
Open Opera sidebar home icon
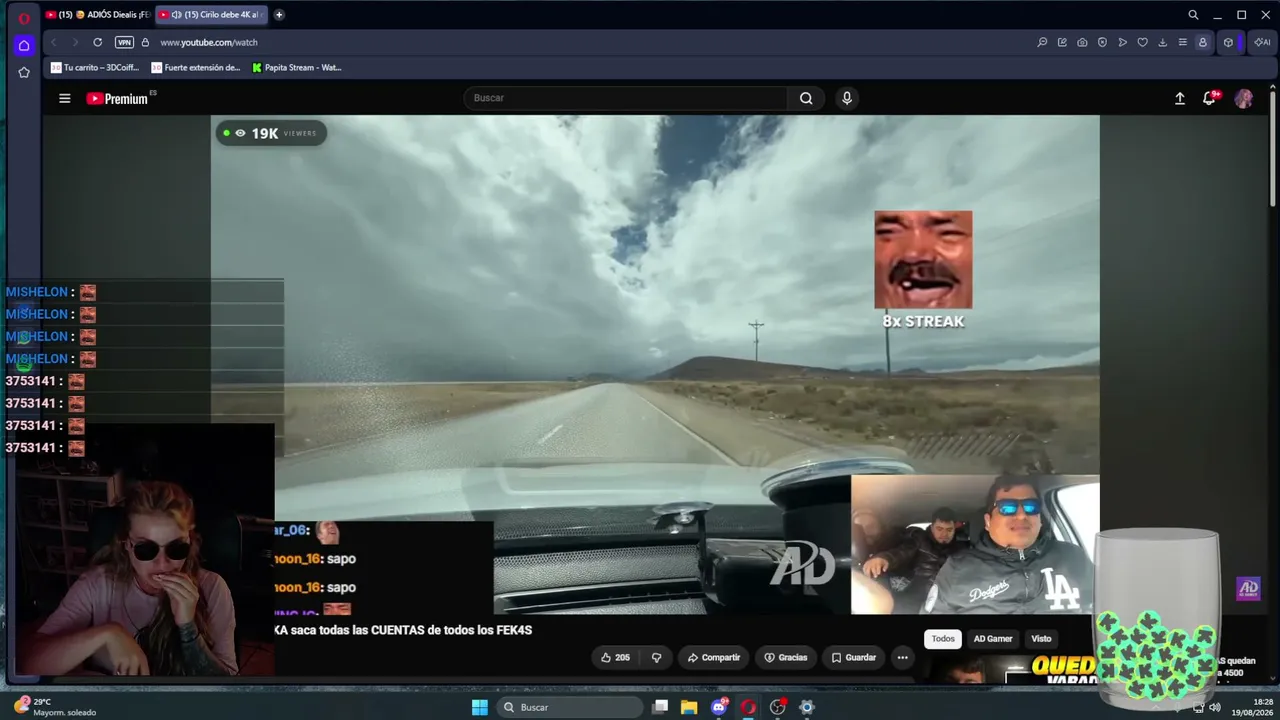(24, 46)
